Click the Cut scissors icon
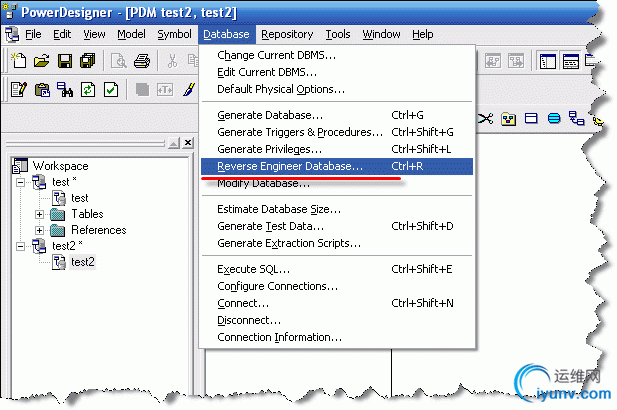The height and width of the screenshot is (410, 617). [172, 61]
